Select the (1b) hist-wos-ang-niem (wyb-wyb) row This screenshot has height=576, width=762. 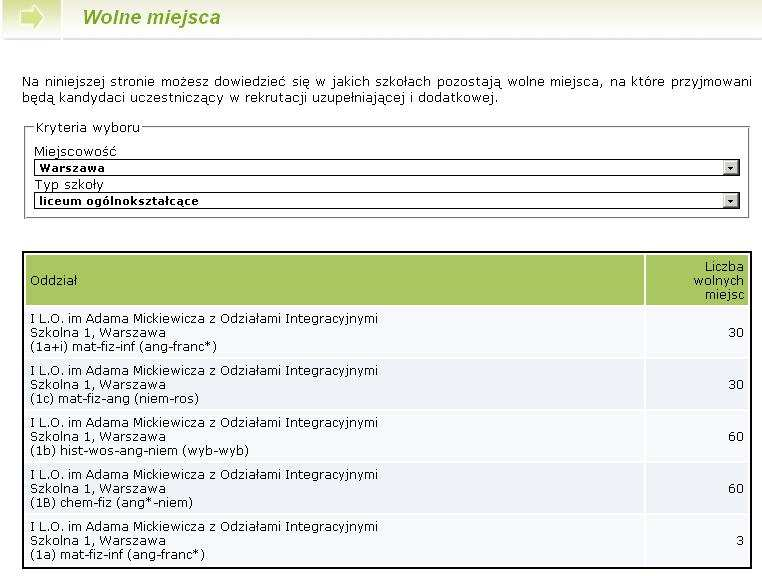[x=387, y=437]
